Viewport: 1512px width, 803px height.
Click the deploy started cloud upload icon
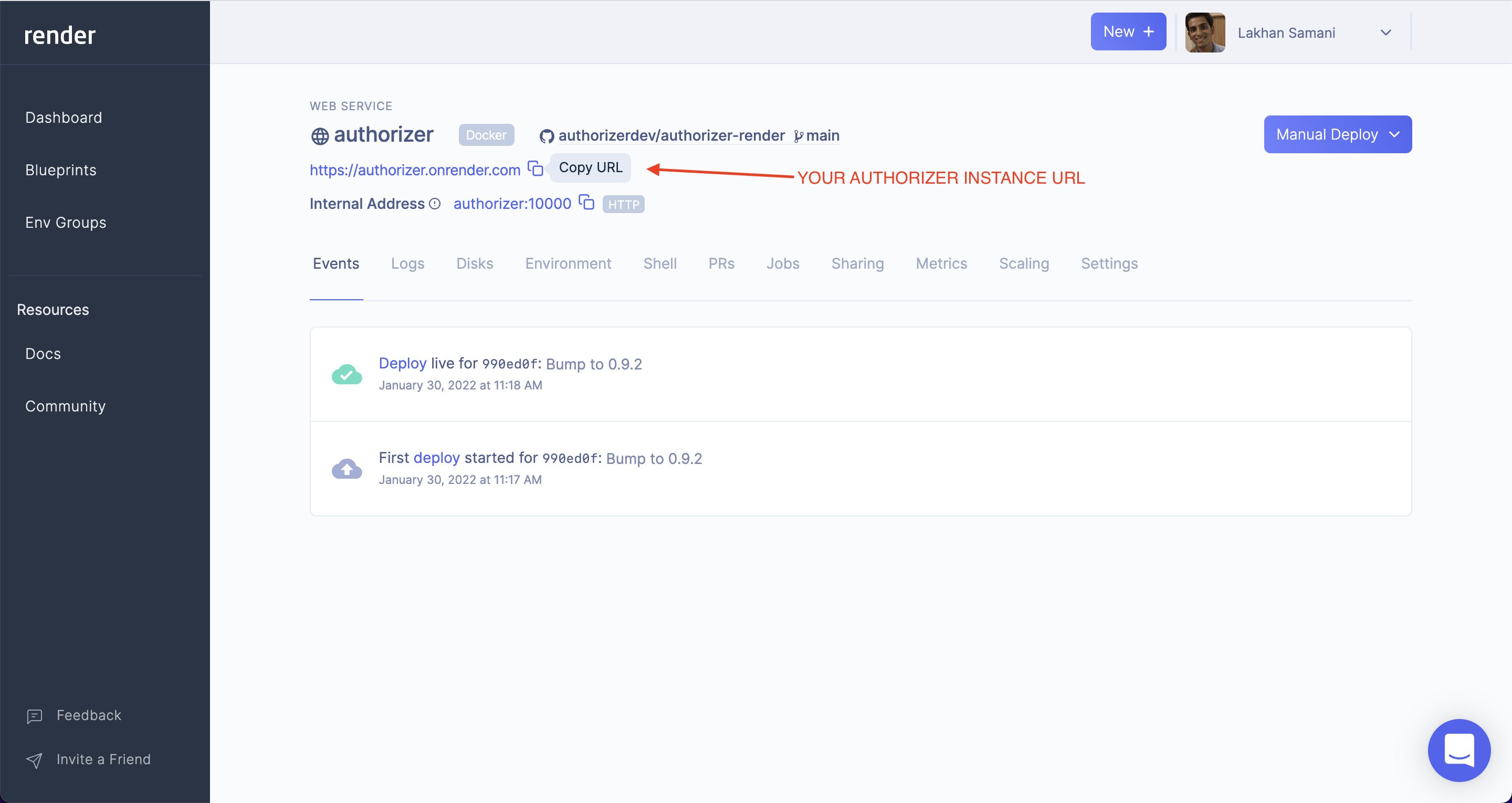(347, 468)
